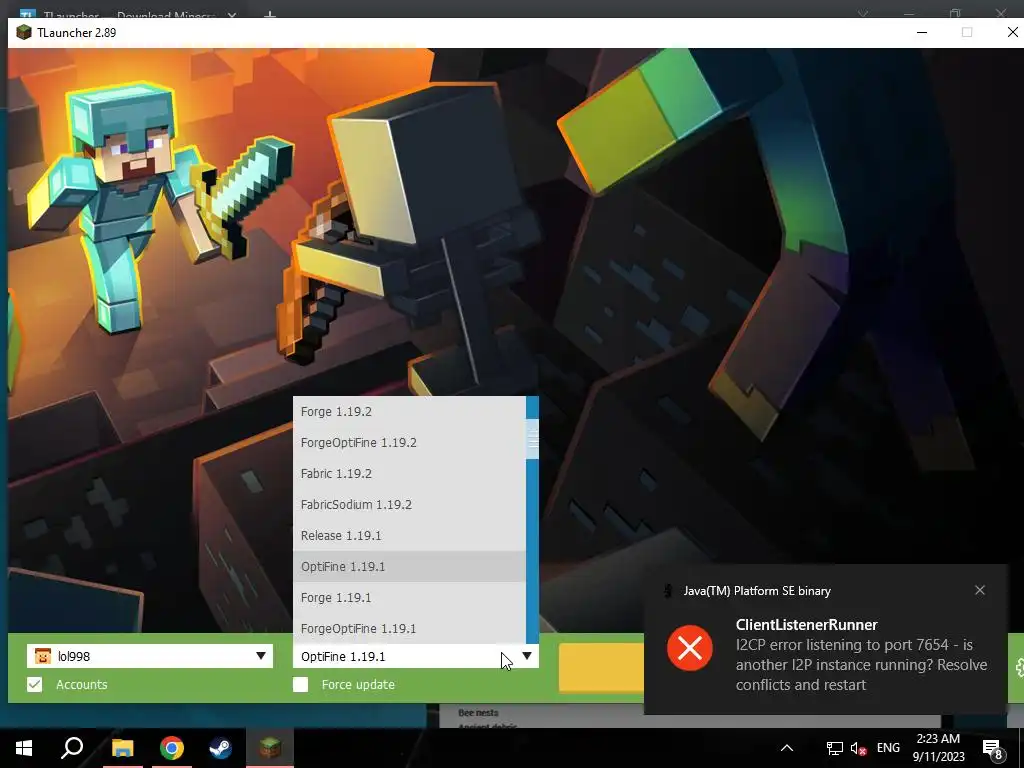Choose Fabric 1.19.2 in the dropdown list
The height and width of the screenshot is (768, 1024).
409,473
